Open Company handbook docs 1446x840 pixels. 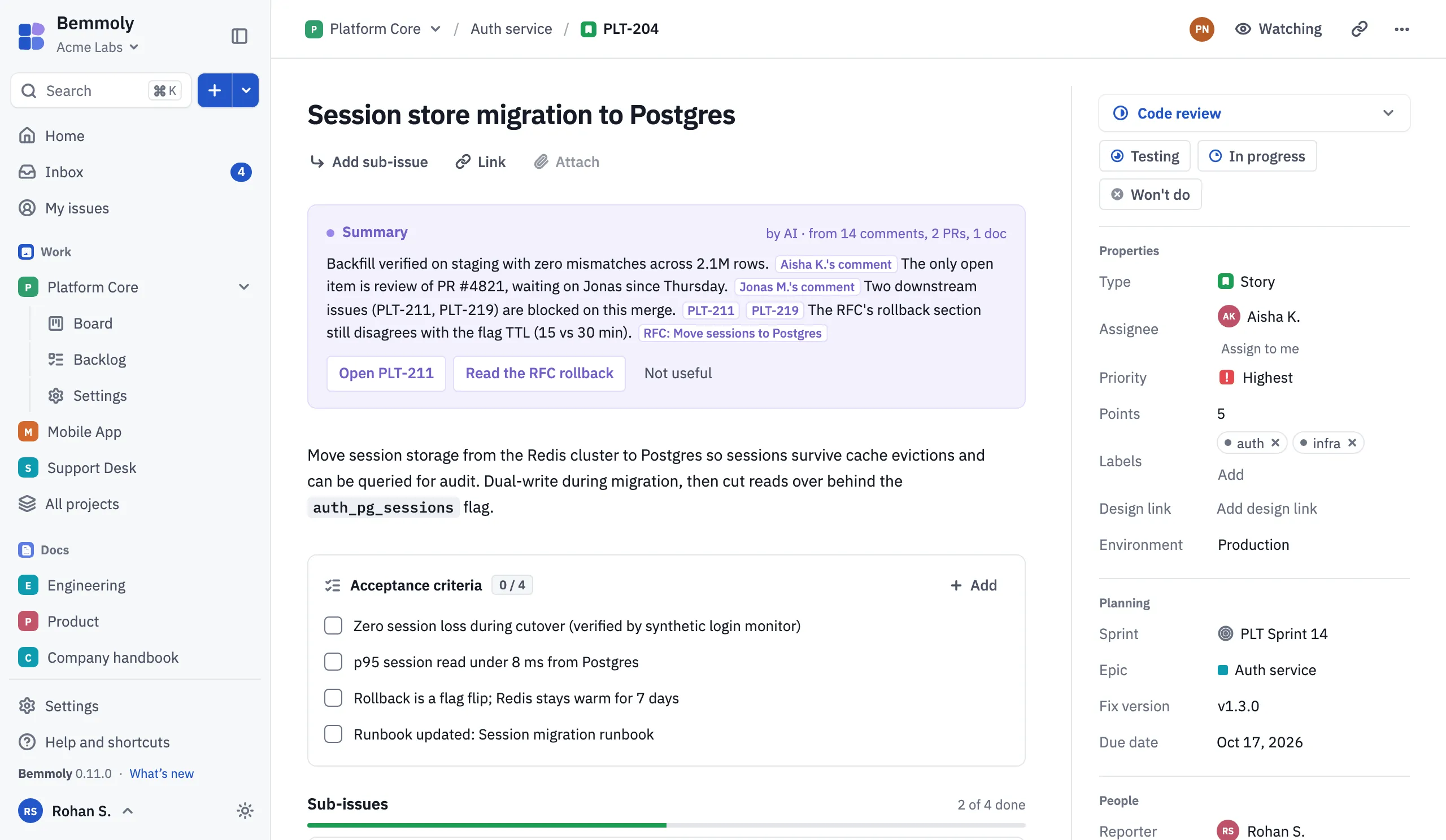(x=135, y=657)
